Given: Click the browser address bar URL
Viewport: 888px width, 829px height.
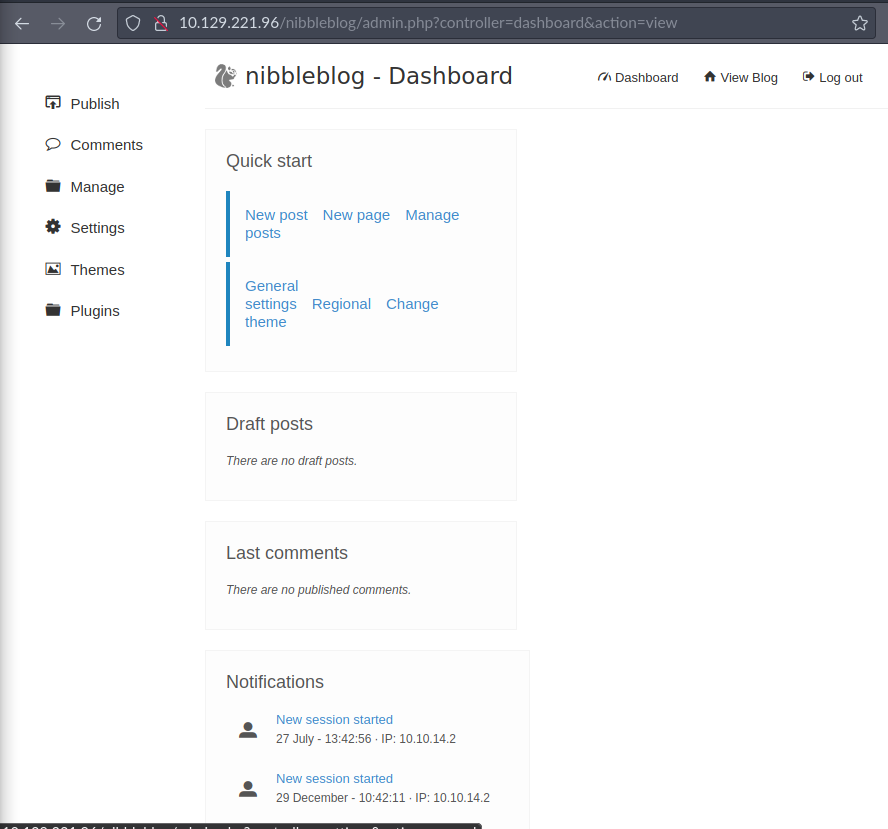Looking at the screenshot, I should (x=428, y=23).
